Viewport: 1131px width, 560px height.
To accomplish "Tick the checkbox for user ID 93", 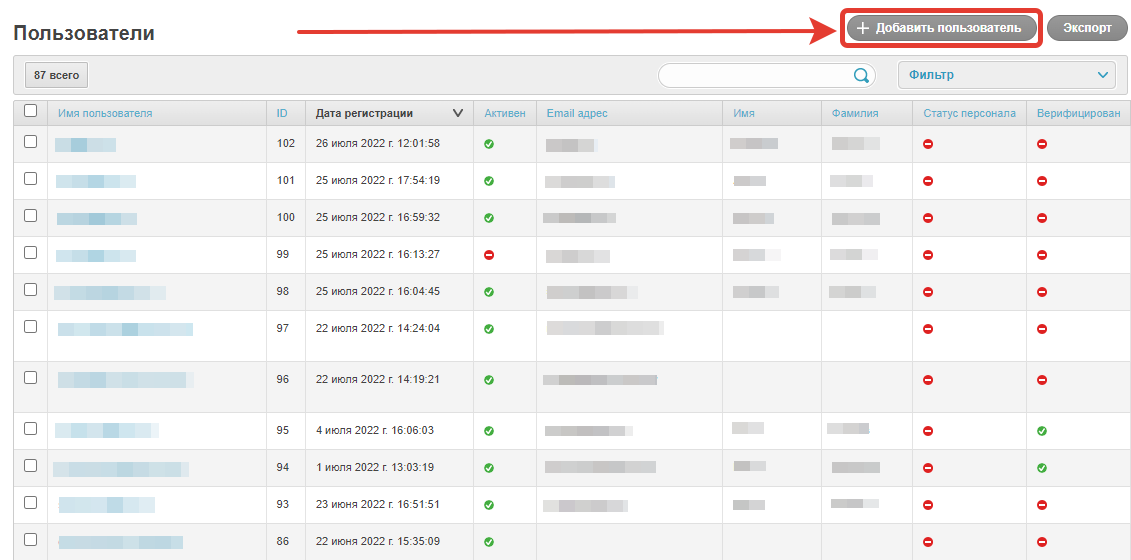I will (x=30, y=503).
